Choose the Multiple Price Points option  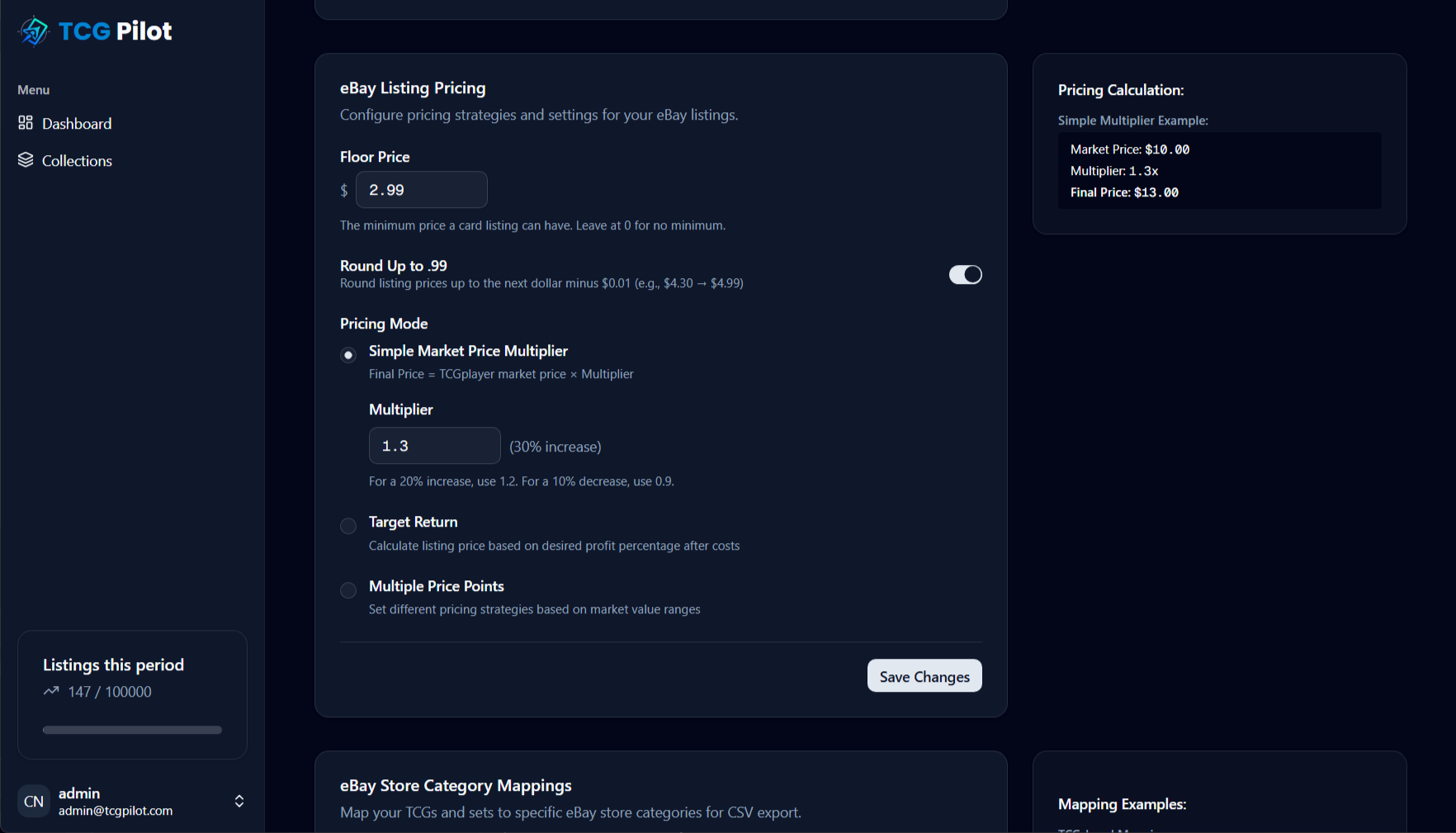pyautogui.click(x=347, y=590)
